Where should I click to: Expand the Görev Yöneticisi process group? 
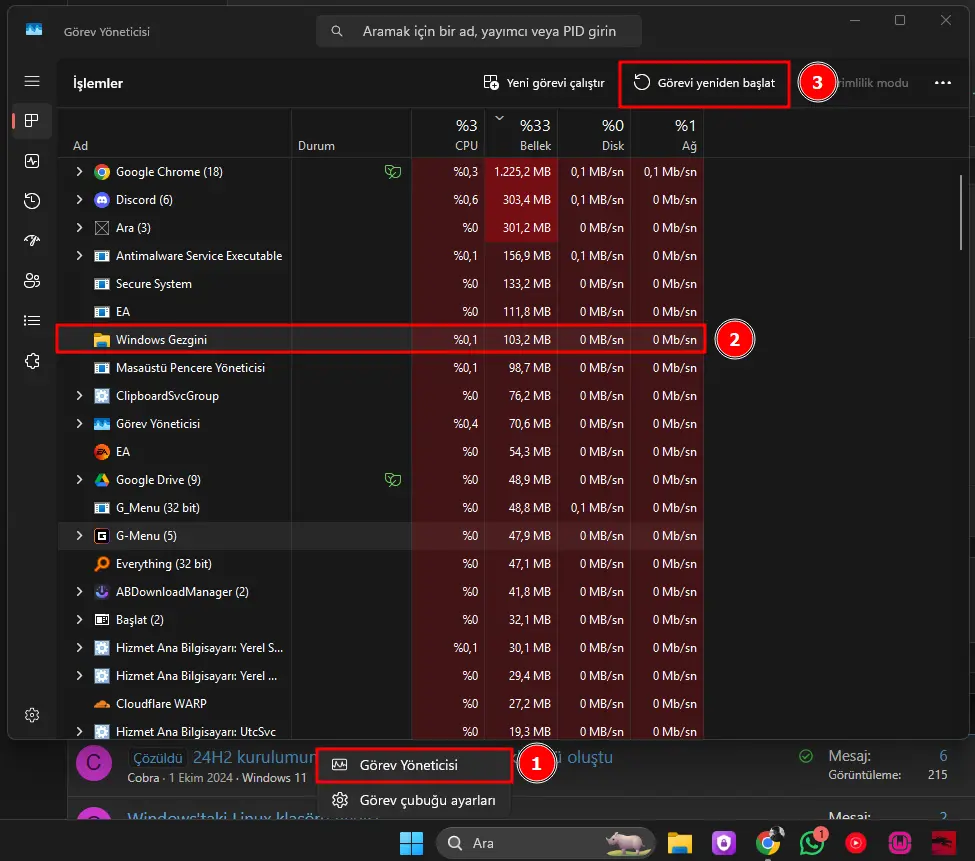coord(79,423)
